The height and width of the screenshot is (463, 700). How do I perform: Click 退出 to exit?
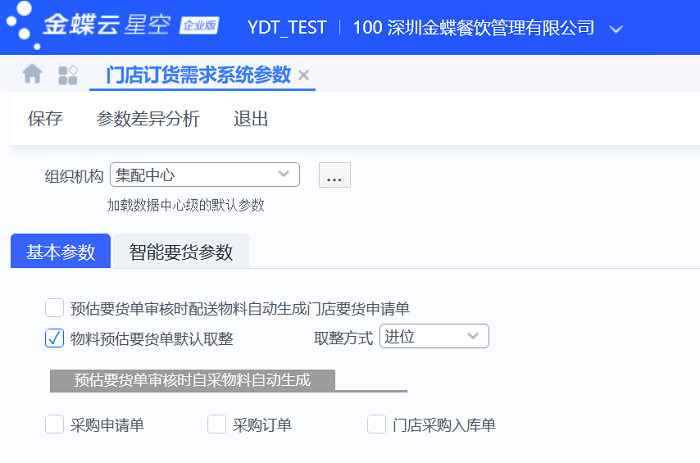(x=251, y=119)
